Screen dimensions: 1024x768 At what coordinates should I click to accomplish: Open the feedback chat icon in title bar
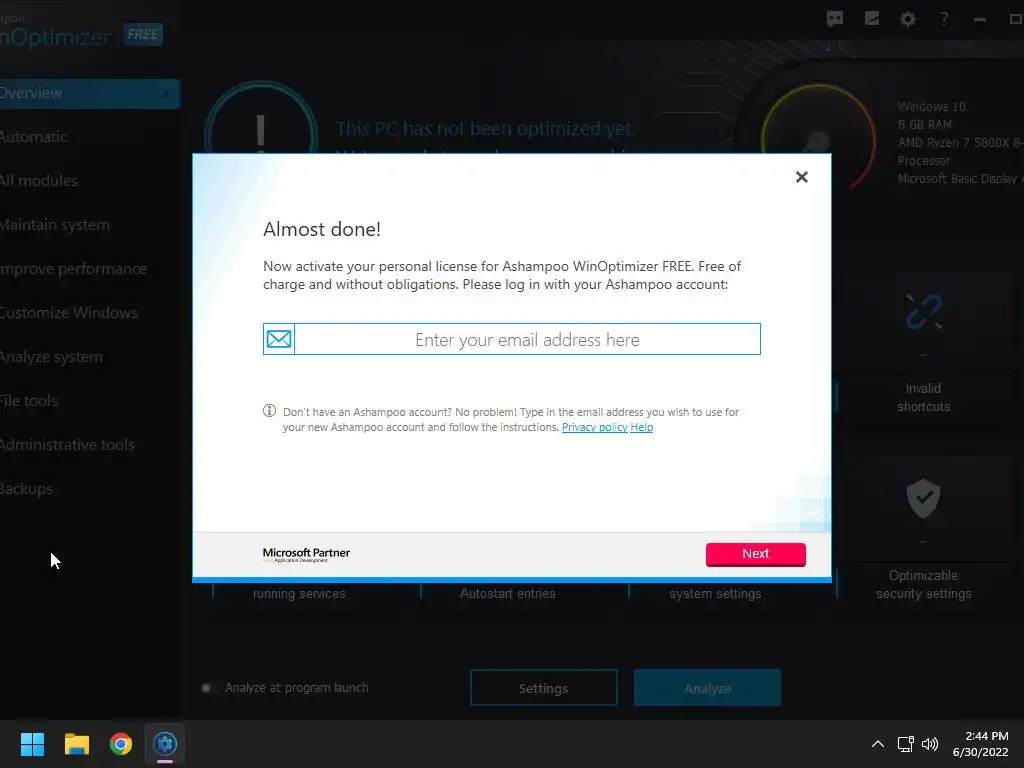click(x=835, y=19)
